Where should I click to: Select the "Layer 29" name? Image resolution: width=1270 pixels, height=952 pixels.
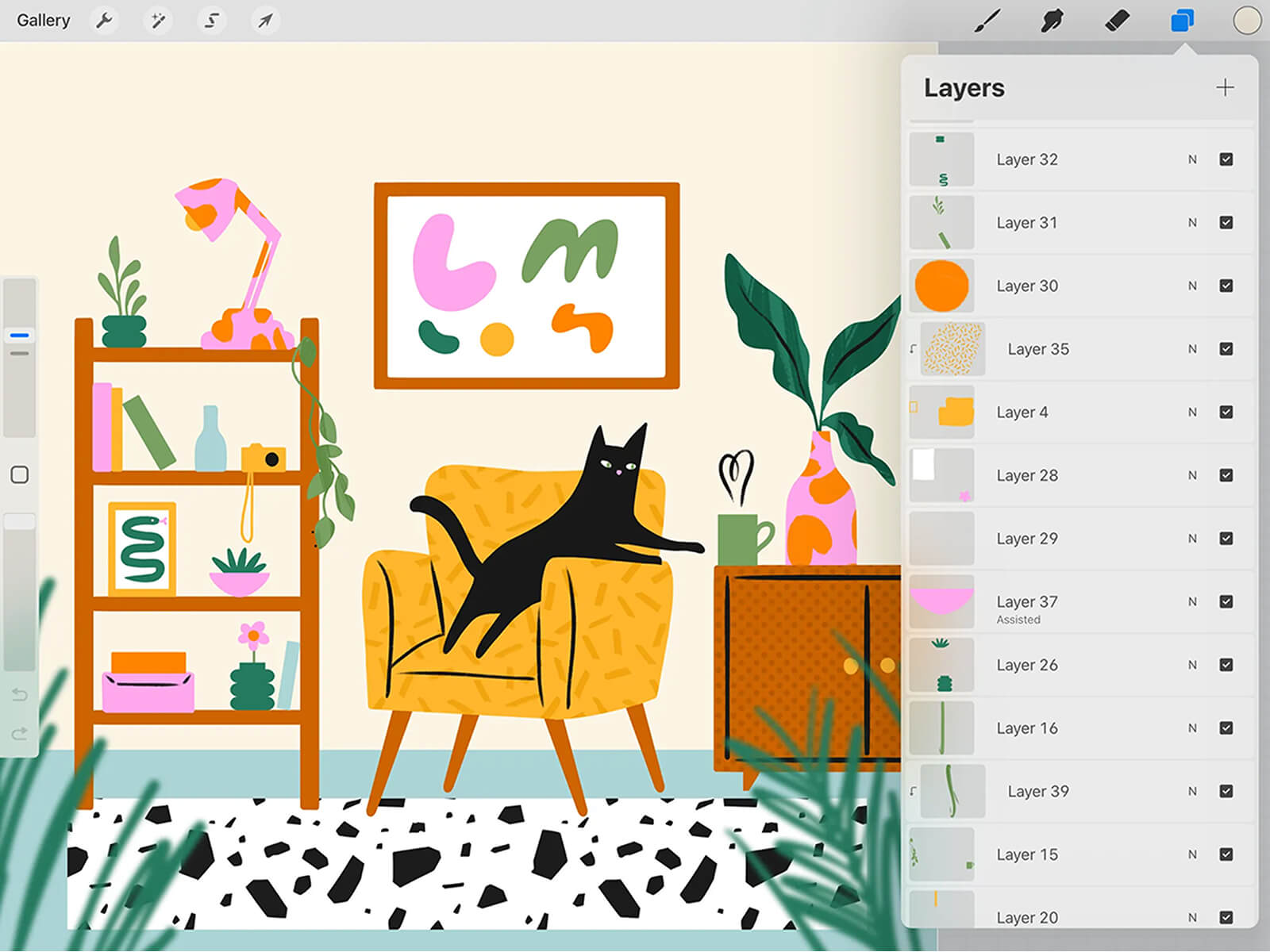coord(1027,539)
